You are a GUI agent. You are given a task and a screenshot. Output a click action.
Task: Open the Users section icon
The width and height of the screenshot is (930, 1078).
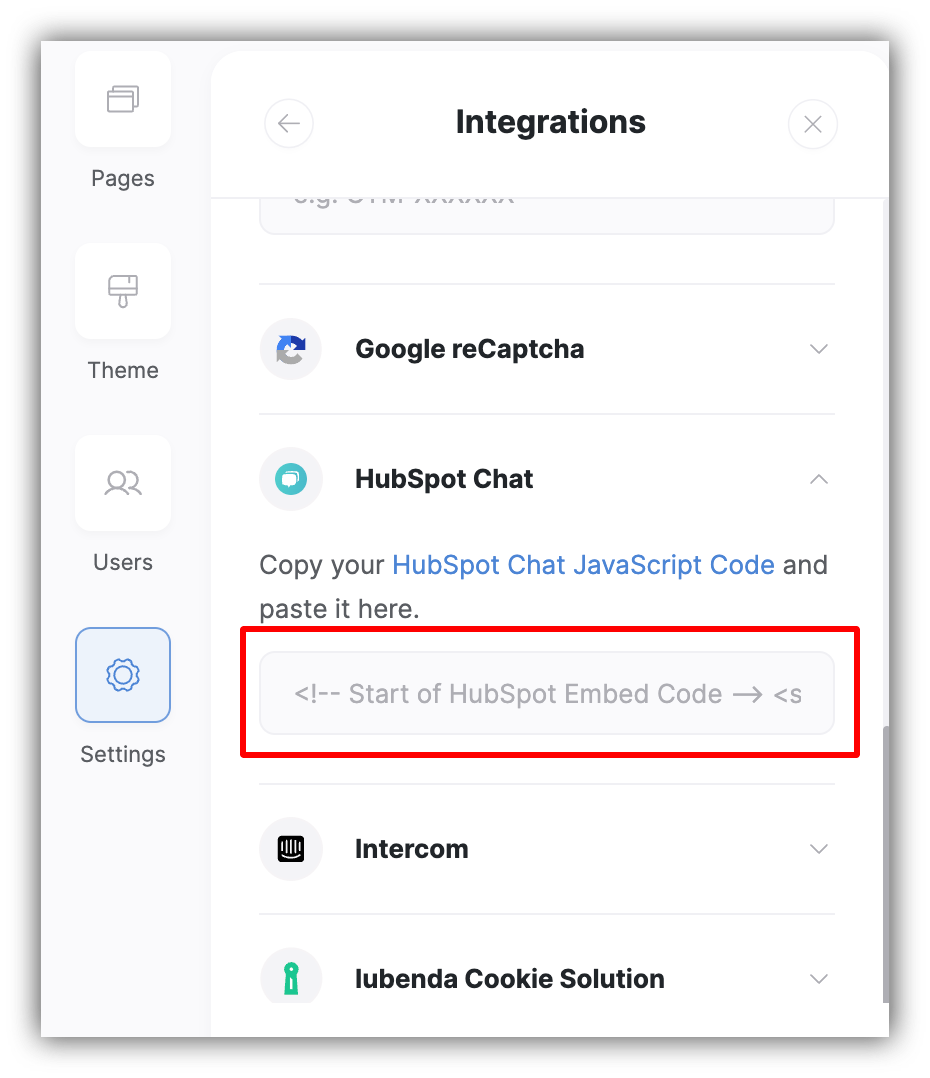tap(122, 483)
